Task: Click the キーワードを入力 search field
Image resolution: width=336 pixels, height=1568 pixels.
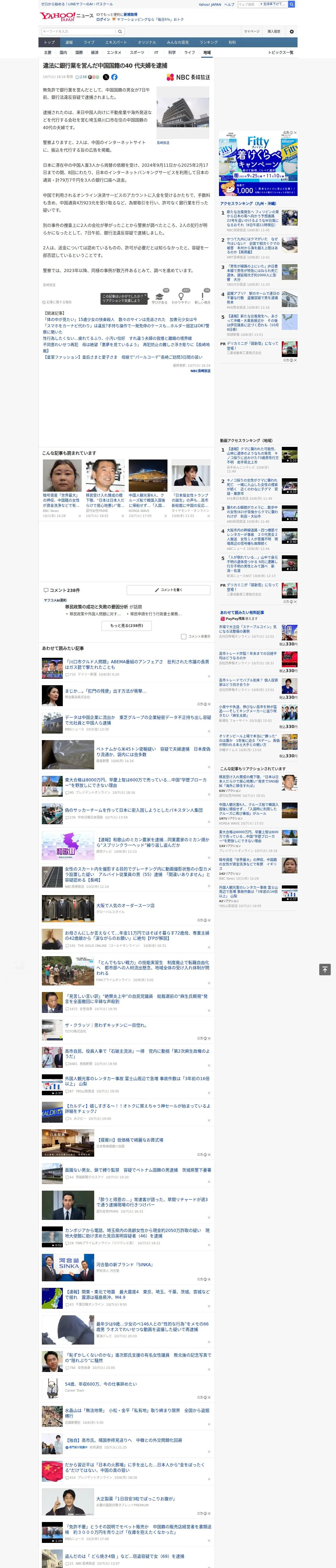Action: coord(79,32)
